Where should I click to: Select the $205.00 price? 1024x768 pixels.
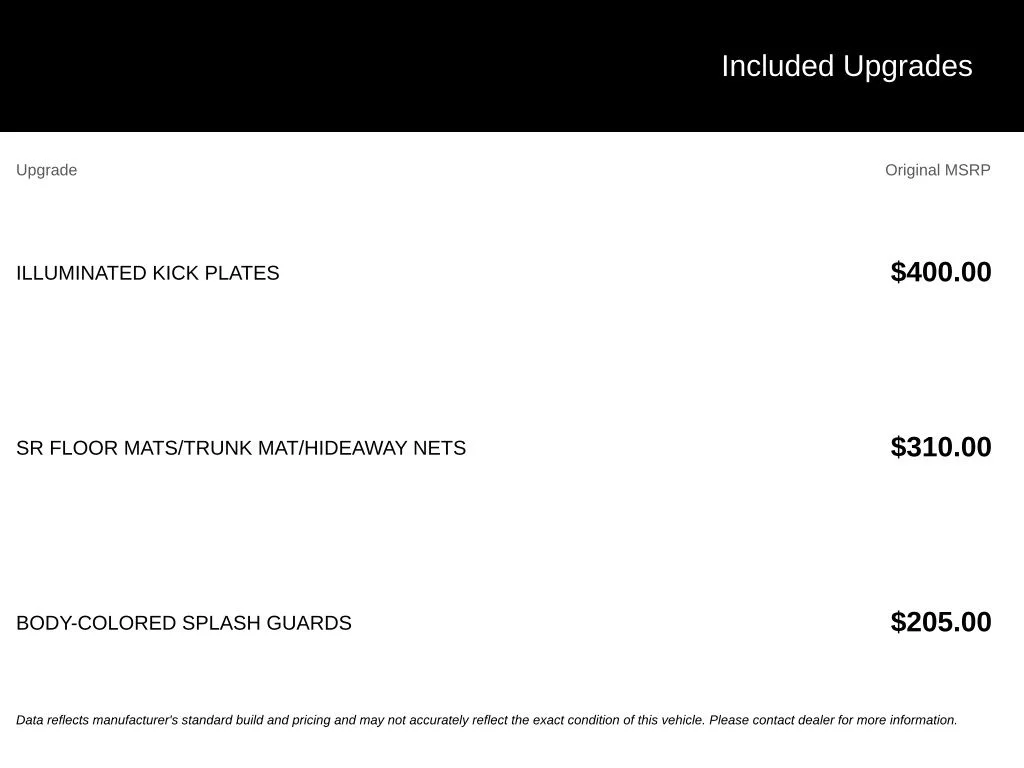click(940, 622)
